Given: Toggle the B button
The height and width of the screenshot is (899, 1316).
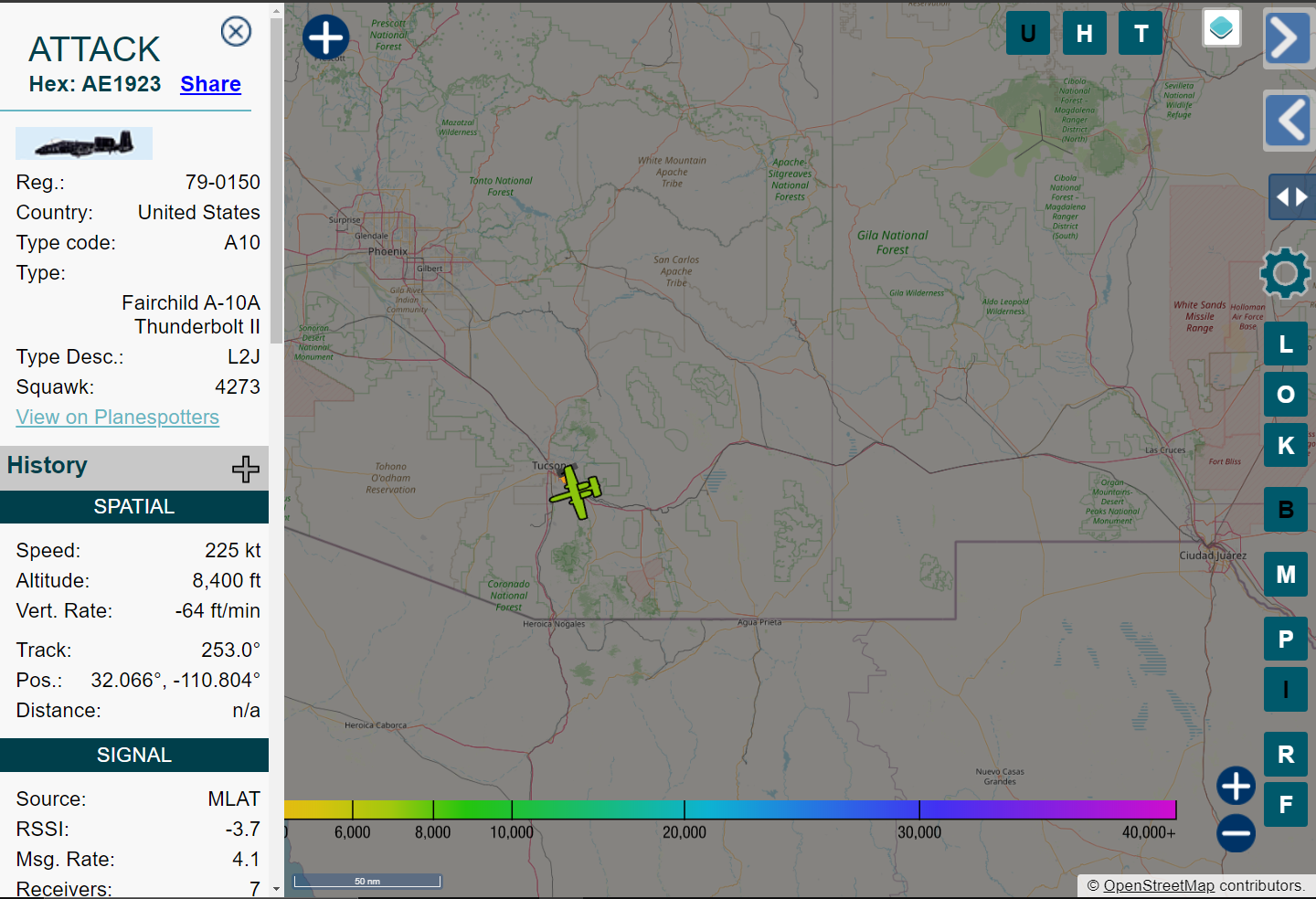Looking at the screenshot, I should [1286, 510].
